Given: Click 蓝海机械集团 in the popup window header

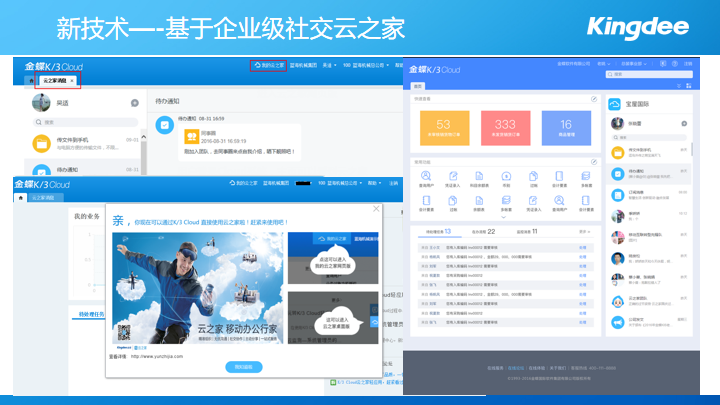Looking at the screenshot, I should (276, 183).
